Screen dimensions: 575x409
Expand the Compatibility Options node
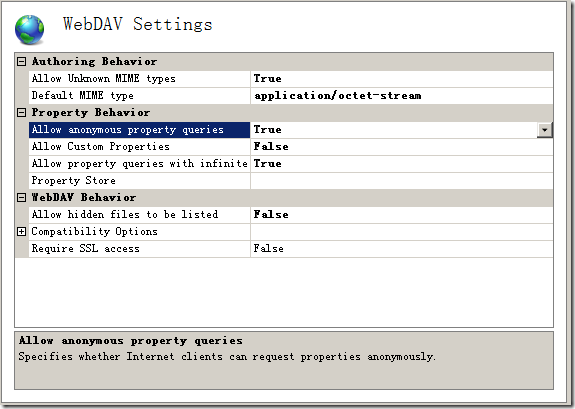tap(22, 231)
